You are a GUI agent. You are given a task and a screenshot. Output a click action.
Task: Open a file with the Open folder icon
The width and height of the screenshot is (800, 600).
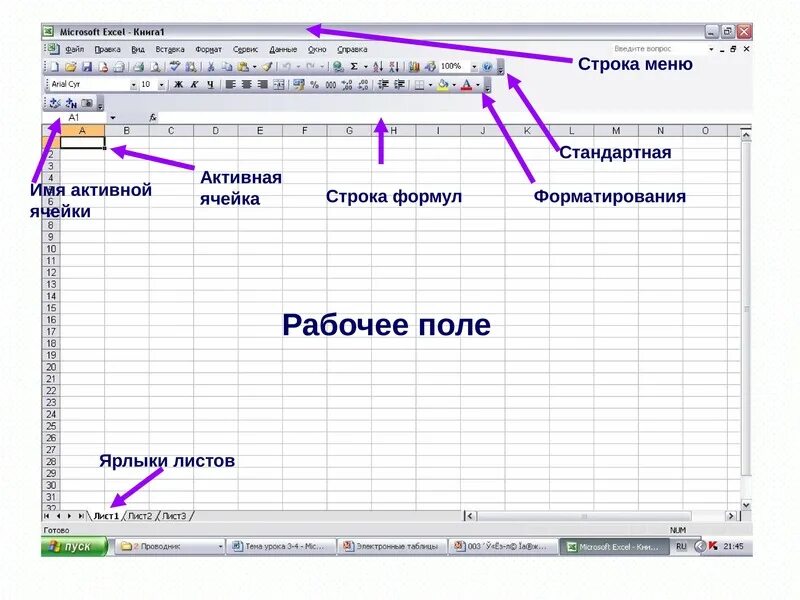pyautogui.click(x=71, y=66)
